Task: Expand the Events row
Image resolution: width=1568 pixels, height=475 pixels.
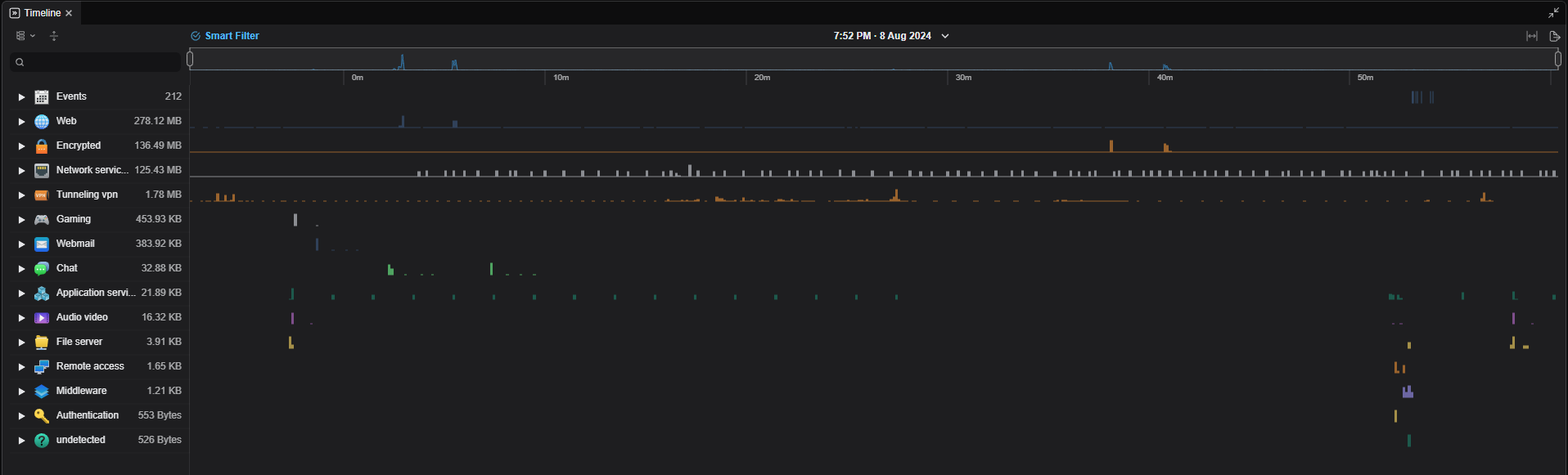Action: pos(21,96)
